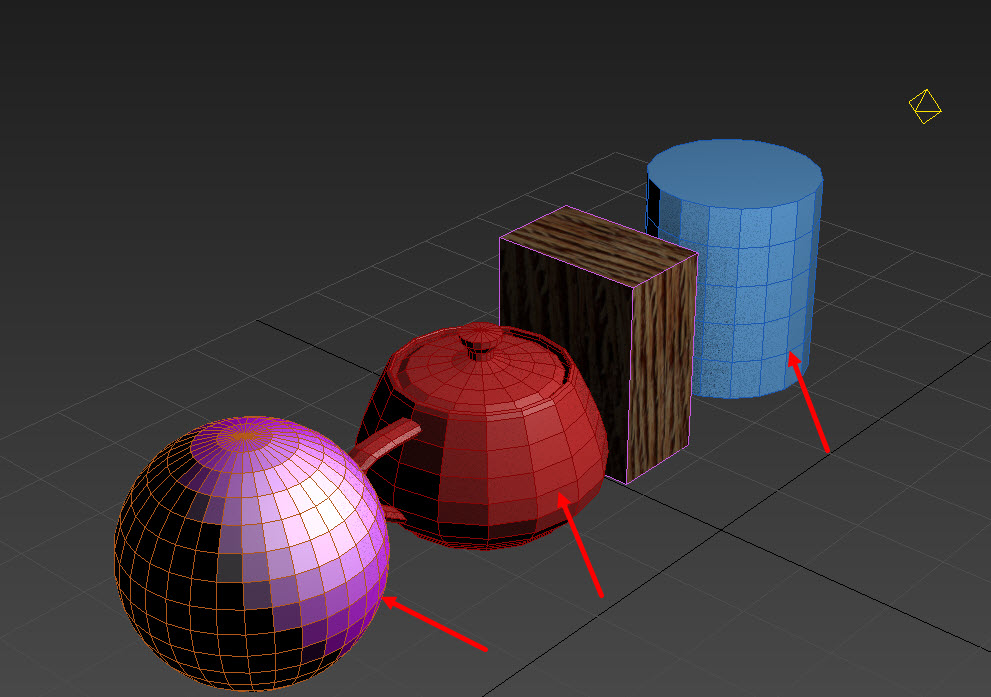The width and height of the screenshot is (991, 697).
Task: Click the teapot's lid knob
Action: [480, 342]
